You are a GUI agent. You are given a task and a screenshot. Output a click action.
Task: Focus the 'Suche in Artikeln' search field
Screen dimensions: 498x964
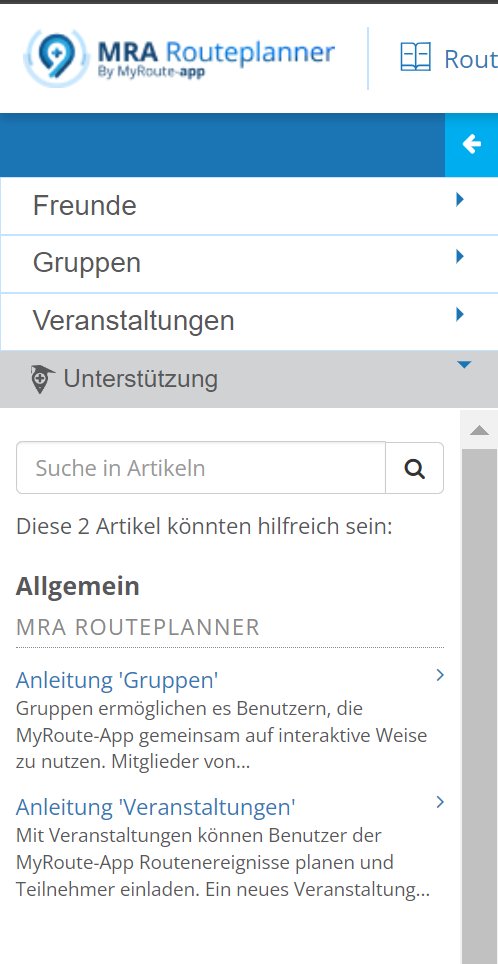[200, 468]
